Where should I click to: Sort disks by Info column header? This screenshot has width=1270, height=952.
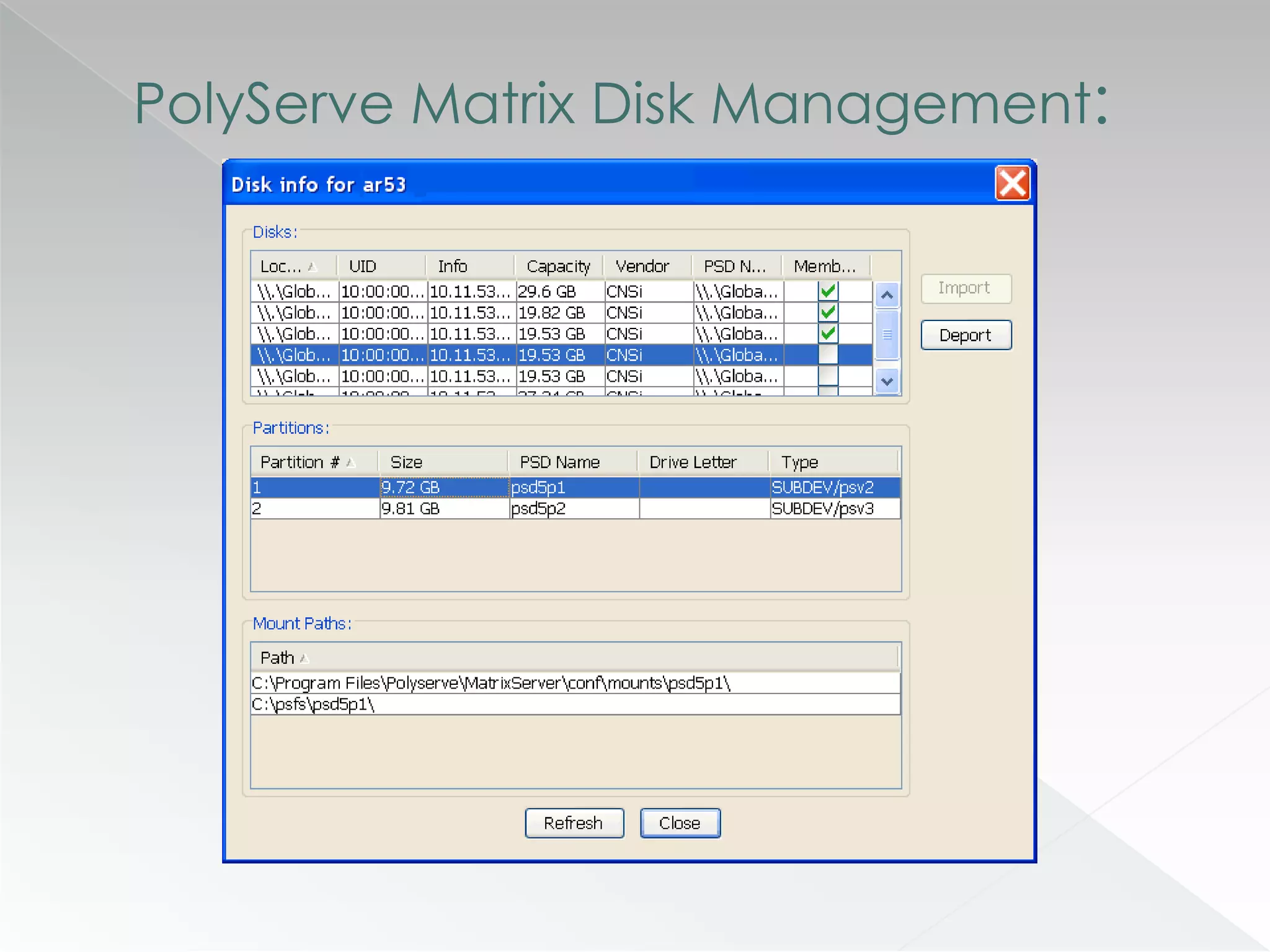point(470,267)
